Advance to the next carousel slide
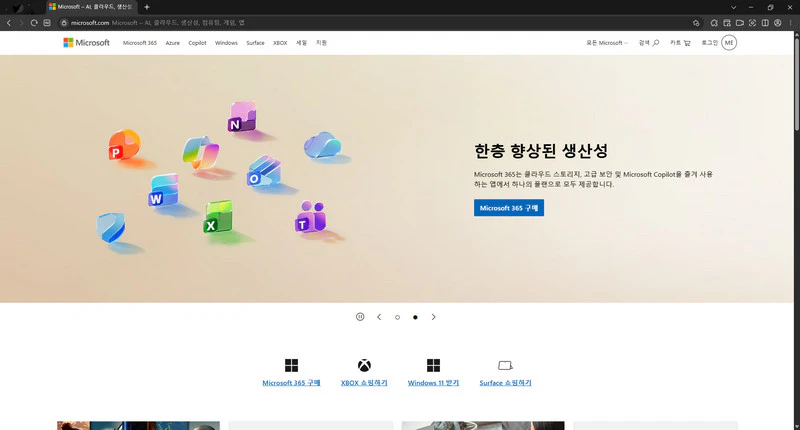This screenshot has width=800, height=430. (x=434, y=317)
